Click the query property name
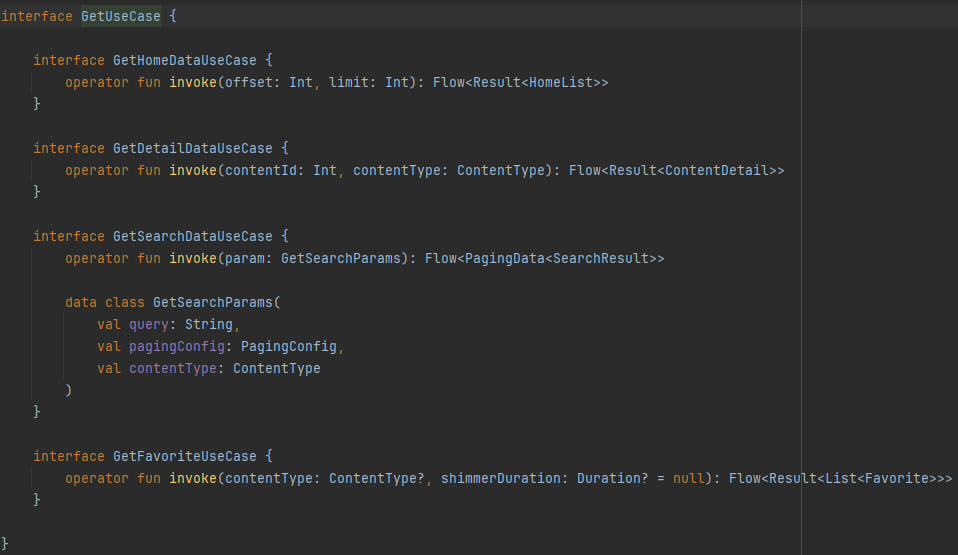 148,325
